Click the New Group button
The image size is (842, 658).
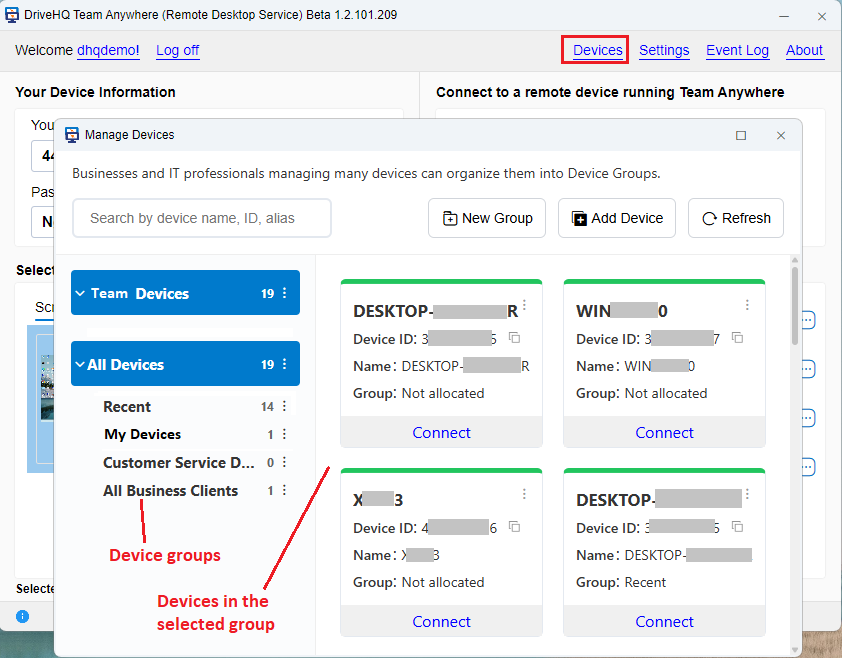pyautogui.click(x=487, y=218)
